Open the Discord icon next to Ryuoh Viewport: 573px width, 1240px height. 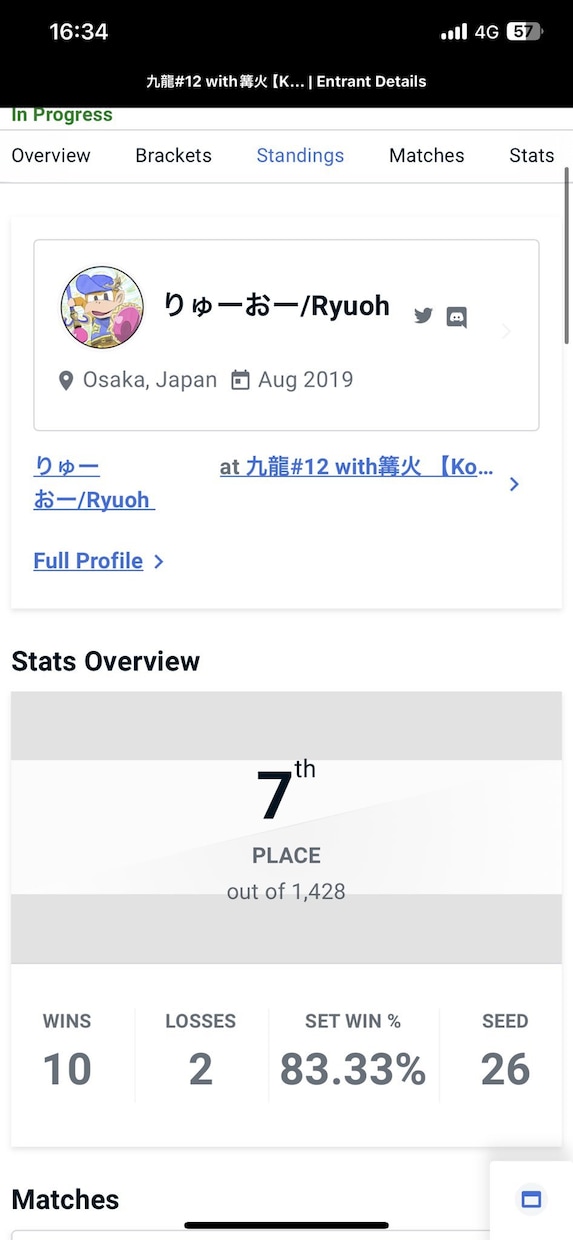tap(456, 318)
